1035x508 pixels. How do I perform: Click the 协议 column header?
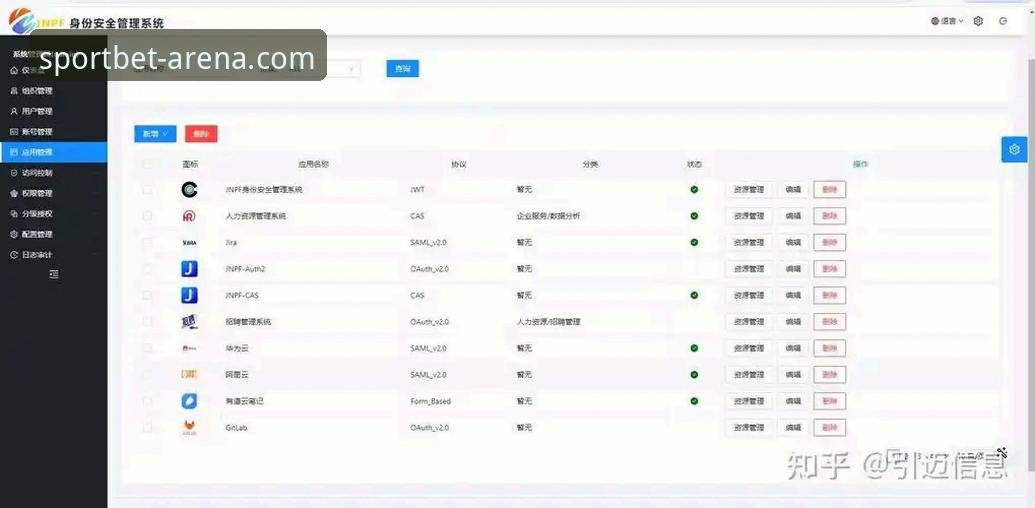(x=459, y=164)
